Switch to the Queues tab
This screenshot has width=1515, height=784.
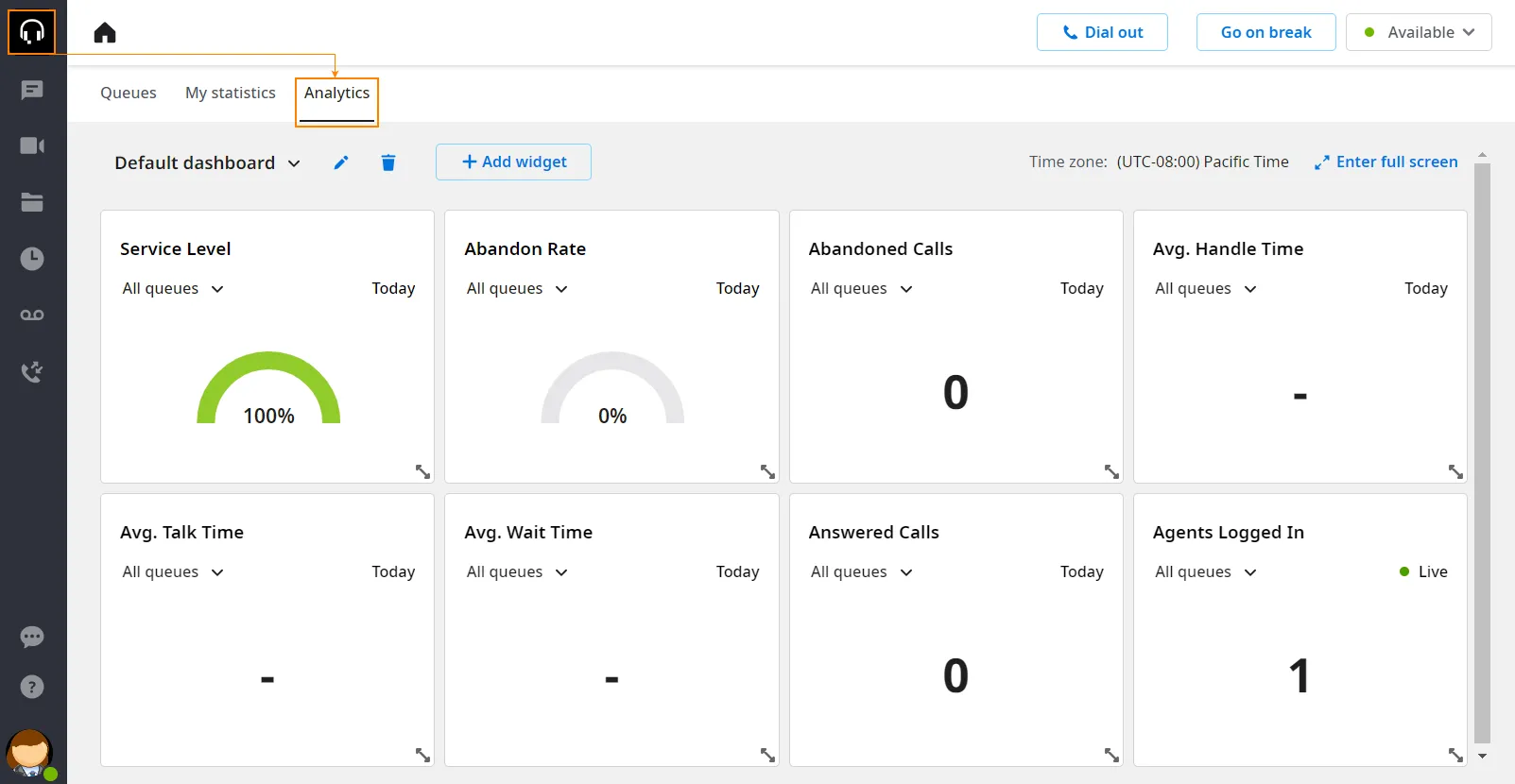click(129, 93)
